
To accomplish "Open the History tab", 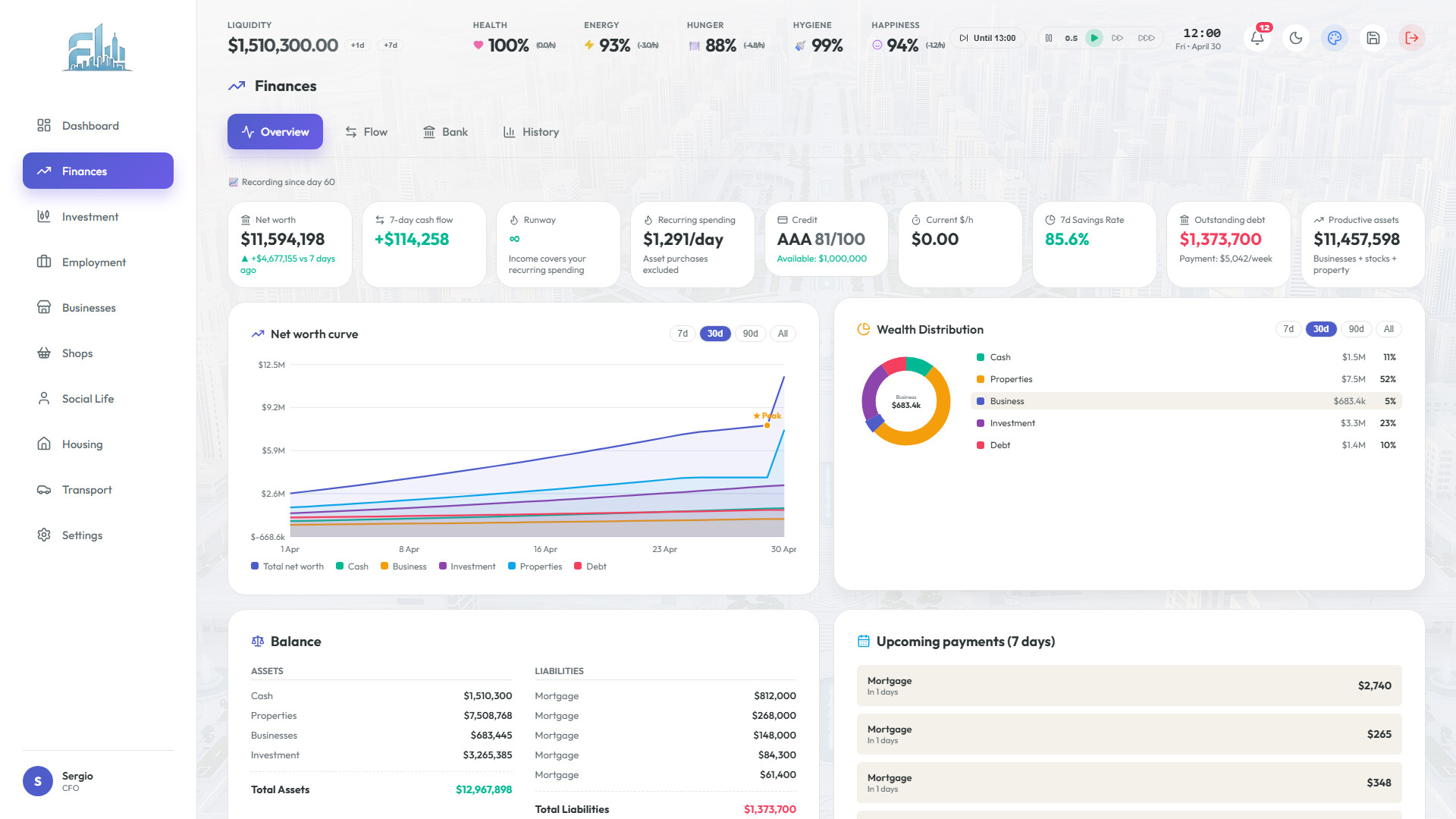I will (531, 132).
